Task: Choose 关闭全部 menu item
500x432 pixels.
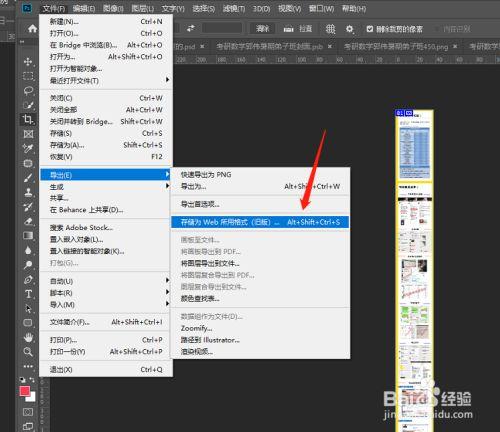Action: (106, 110)
